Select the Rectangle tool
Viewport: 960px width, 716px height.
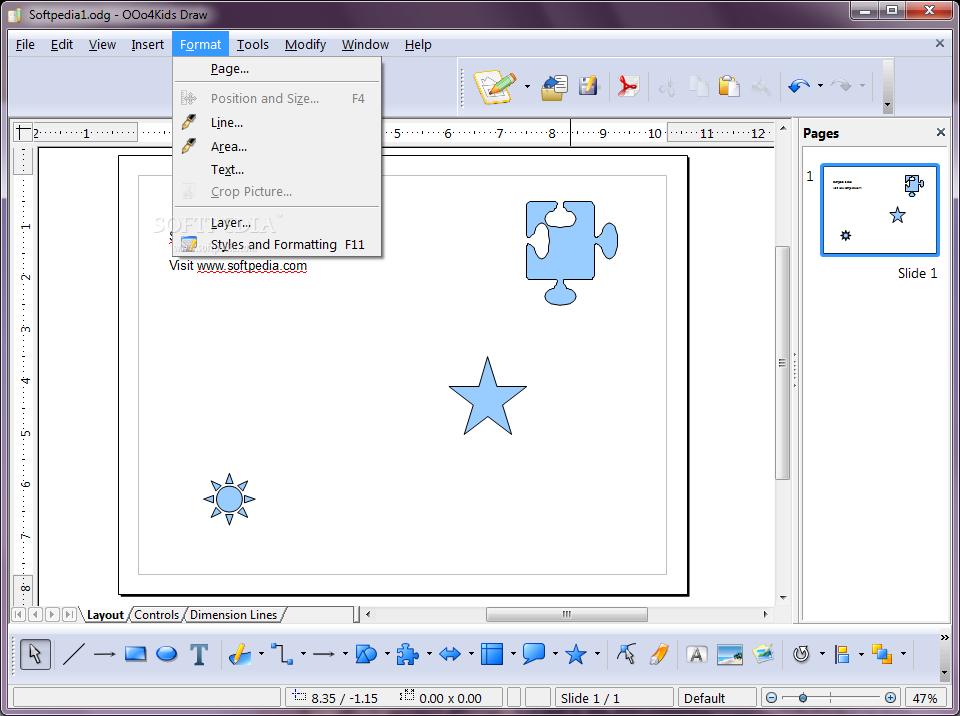pyautogui.click(x=135, y=654)
